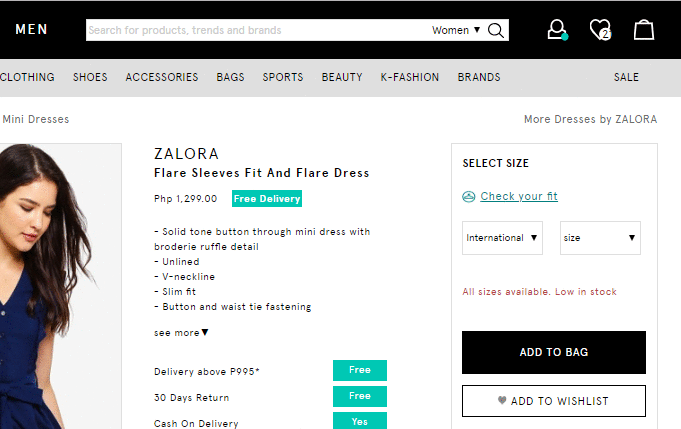This screenshot has height=429, width=681.
Task: Open the ACCESSORIES menu
Action: pos(162,77)
